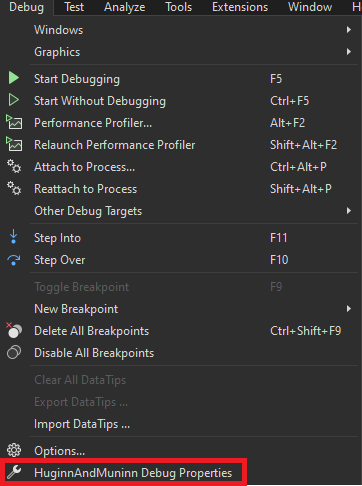Image resolution: width=362 pixels, height=486 pixels.
Task: Select Import DataTips menu entry
Action: click(82, 424)
